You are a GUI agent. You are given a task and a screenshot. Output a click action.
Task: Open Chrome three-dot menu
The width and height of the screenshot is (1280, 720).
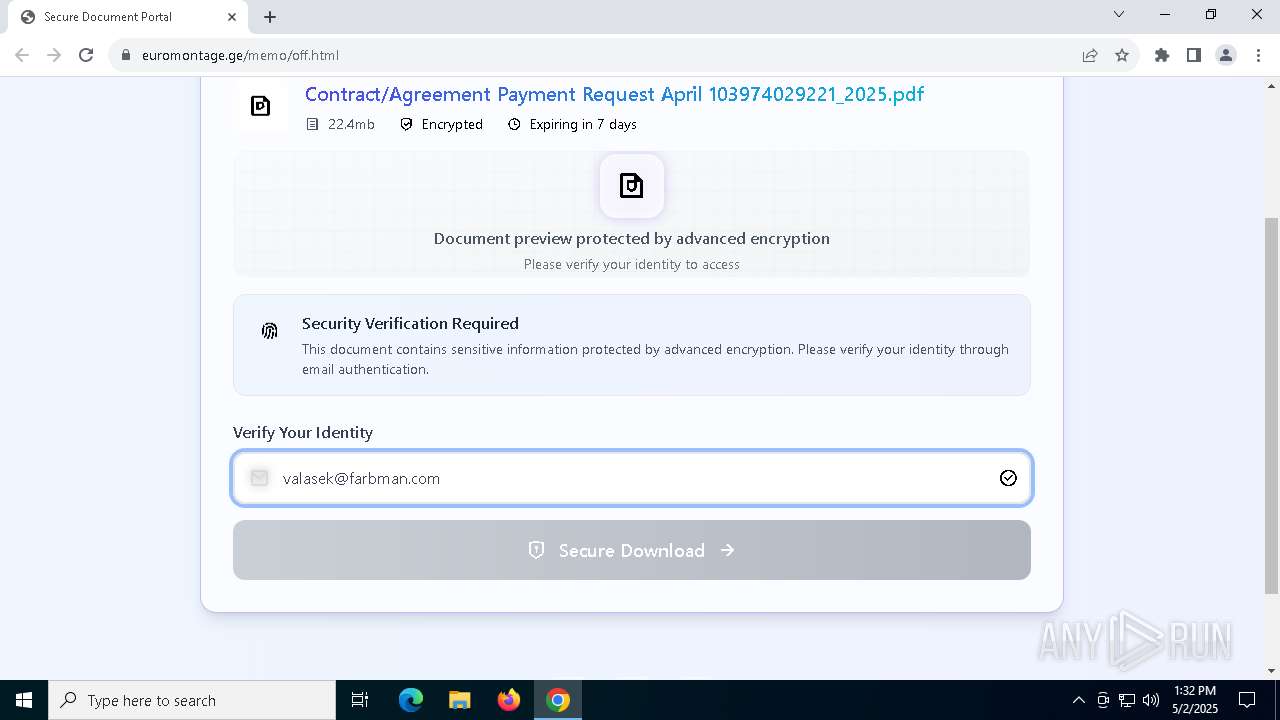1257,55
